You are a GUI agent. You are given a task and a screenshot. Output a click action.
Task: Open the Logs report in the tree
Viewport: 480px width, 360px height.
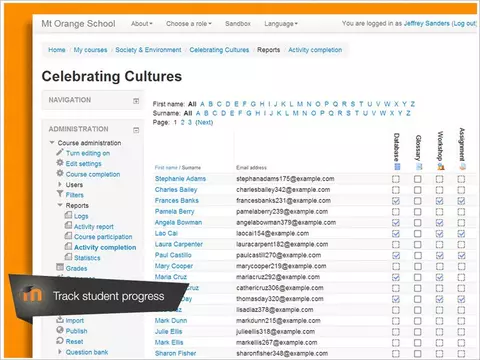coord(81,216)
